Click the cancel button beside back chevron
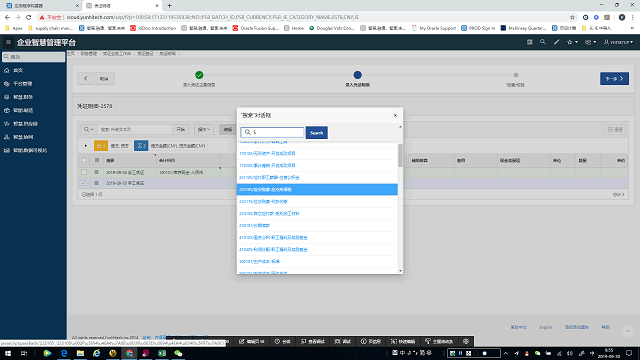640x360 pixels. [104, 78]
